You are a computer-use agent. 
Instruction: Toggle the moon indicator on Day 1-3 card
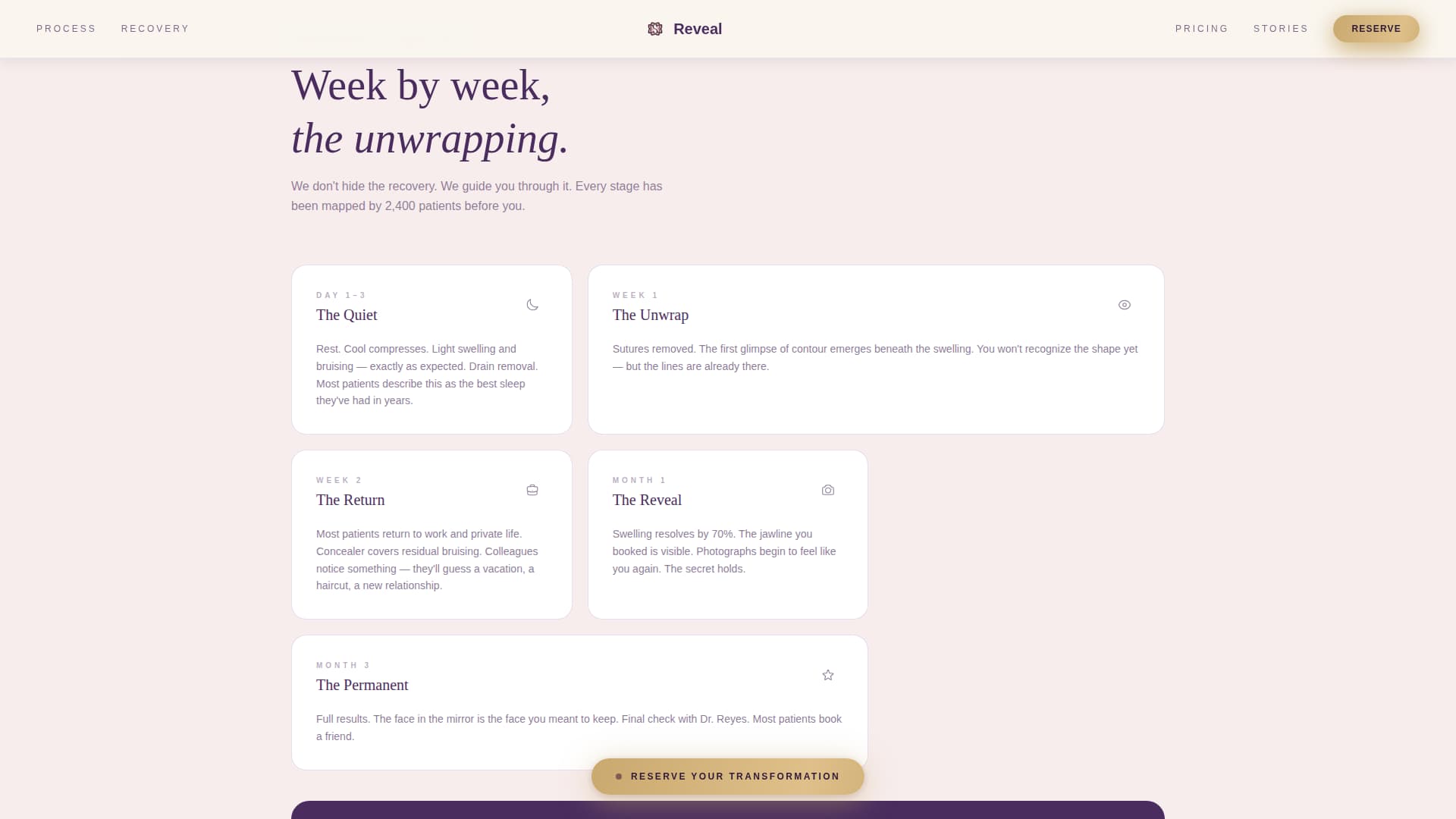[x=532, y=305]
